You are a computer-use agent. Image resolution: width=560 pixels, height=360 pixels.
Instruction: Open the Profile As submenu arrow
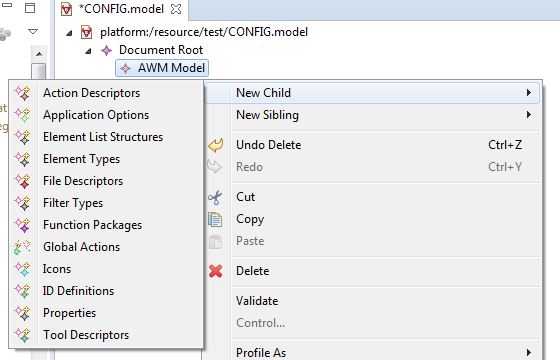[529, 352]
